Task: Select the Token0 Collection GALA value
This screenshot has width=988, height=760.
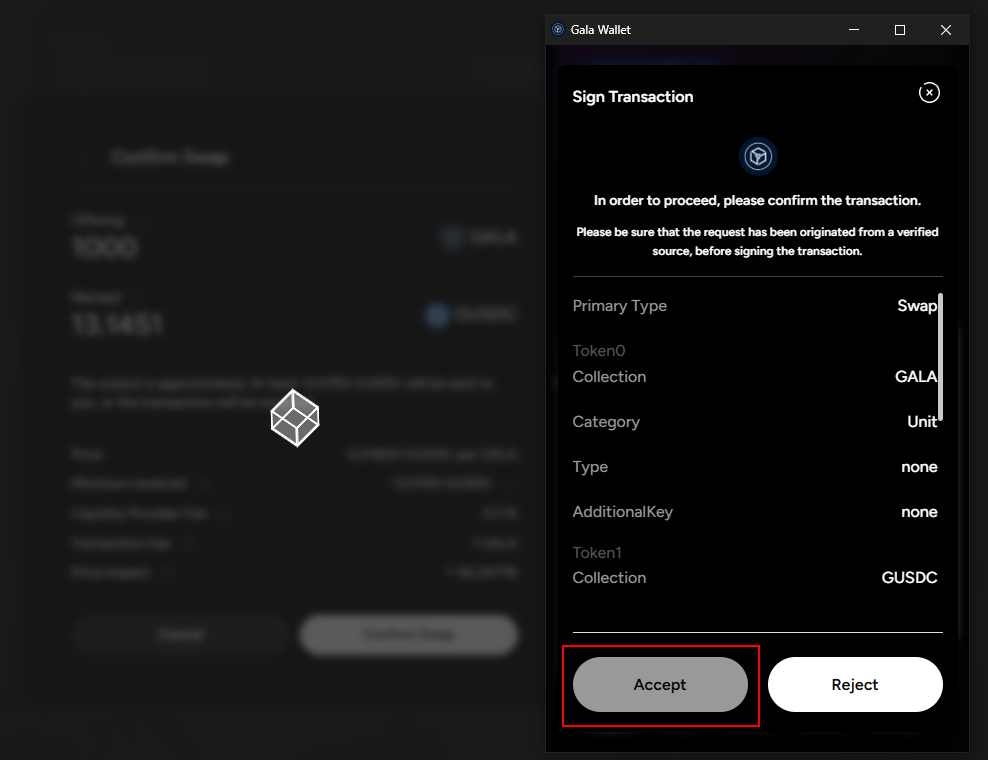Action: click(x=915, y=377)
